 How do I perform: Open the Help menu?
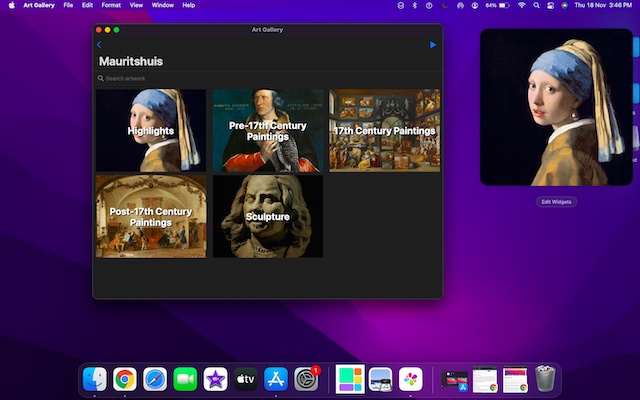[x=189, y=5]
